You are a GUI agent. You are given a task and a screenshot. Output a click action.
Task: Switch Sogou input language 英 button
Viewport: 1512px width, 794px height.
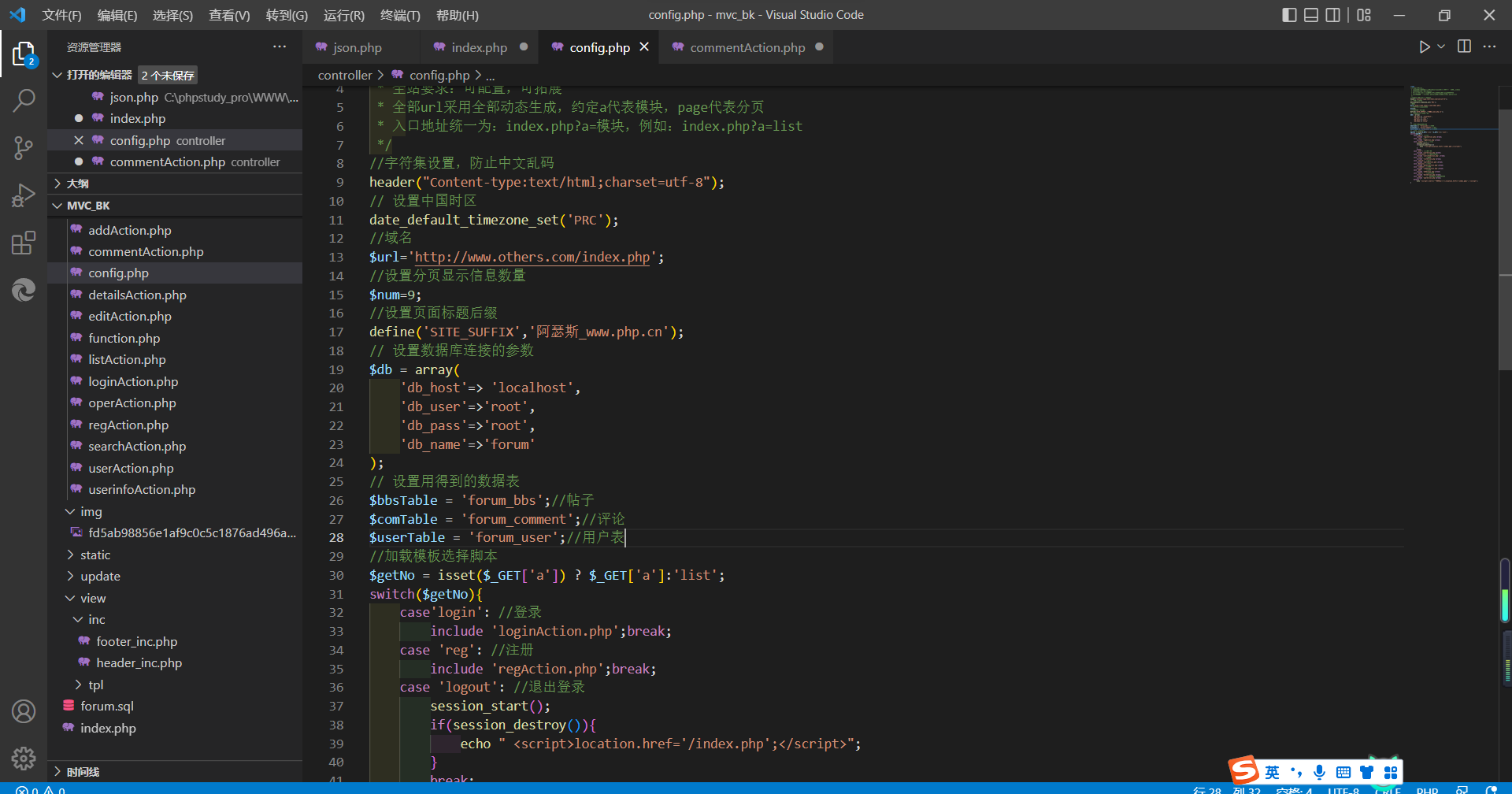click(1273, 772)
